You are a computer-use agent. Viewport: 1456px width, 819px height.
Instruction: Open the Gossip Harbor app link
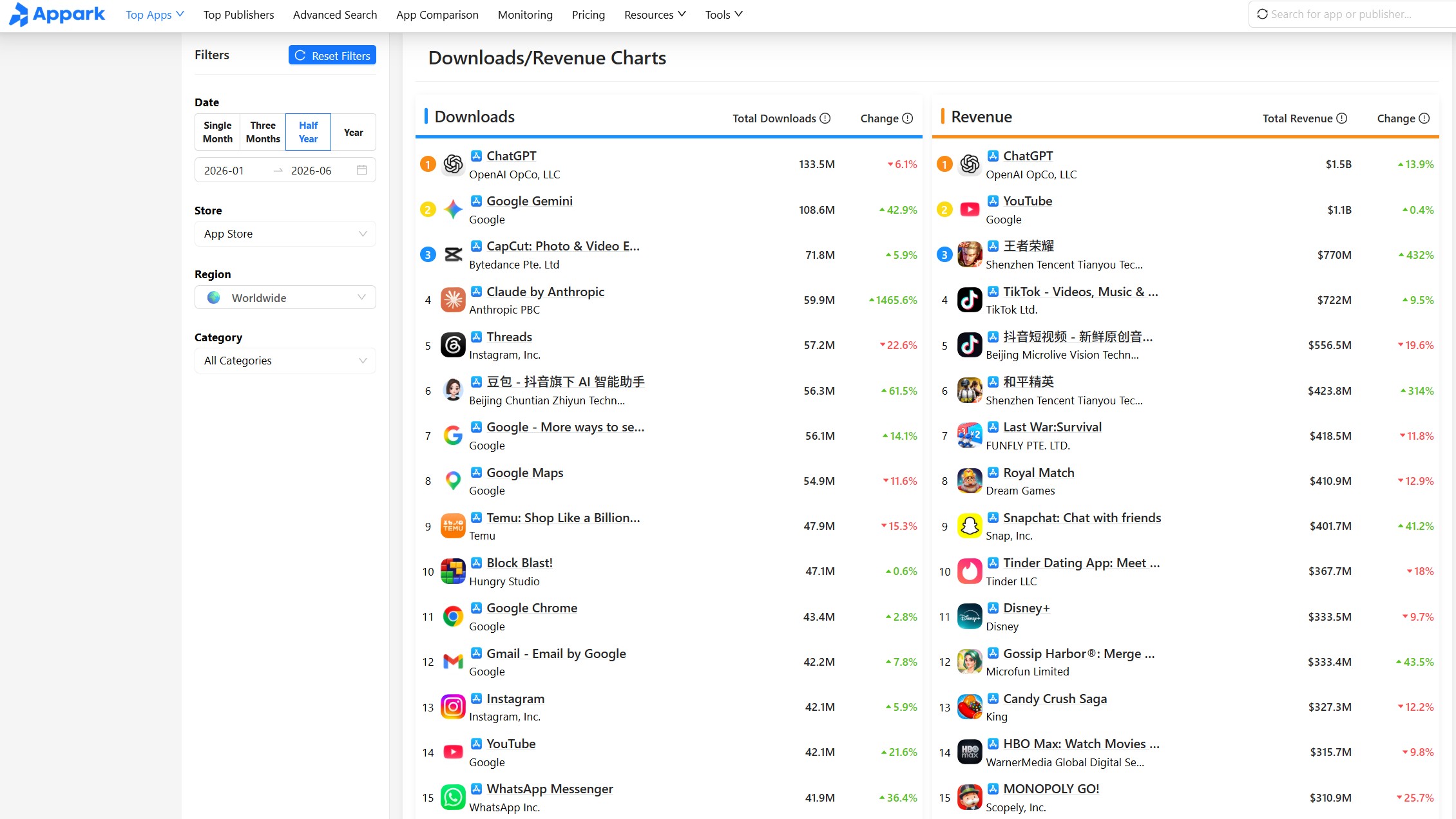pyautogui.click(x=1079, y=654)
